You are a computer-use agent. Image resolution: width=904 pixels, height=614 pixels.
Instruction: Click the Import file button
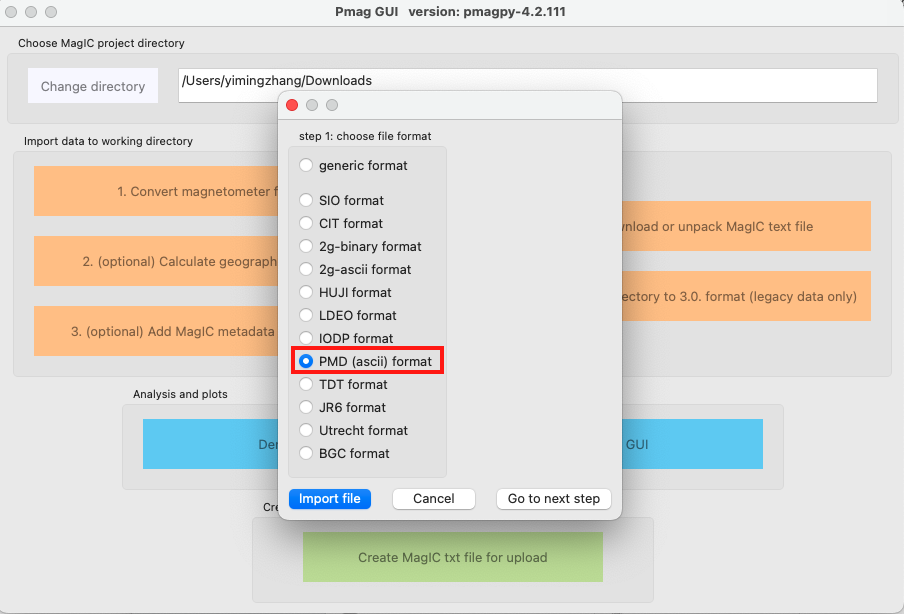coord(329,498)
